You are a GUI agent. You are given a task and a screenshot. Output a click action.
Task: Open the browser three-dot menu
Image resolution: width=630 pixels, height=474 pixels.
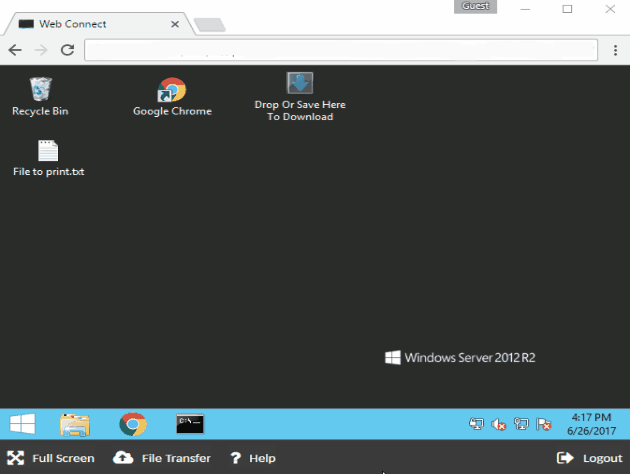pos(616,49)
